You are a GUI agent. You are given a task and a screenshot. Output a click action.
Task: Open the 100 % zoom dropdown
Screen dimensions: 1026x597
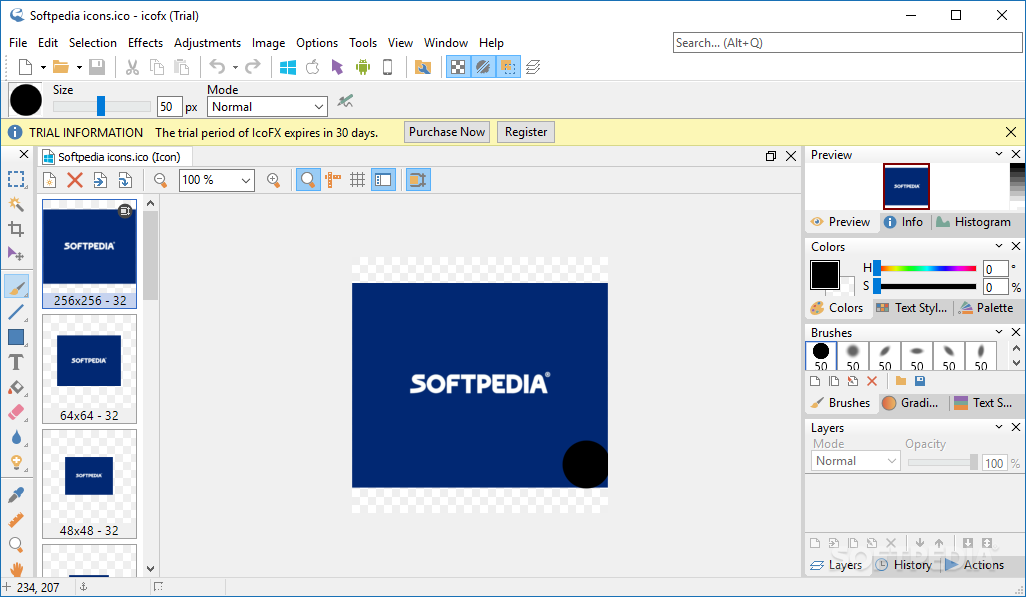(x=217, y=180)
